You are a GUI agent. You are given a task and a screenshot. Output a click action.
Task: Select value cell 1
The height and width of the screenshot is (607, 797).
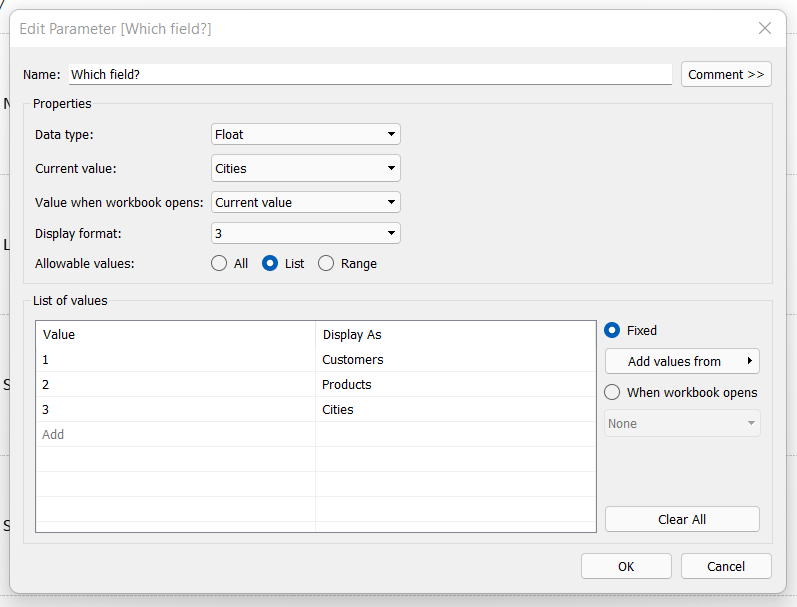[x=175, y=359]
